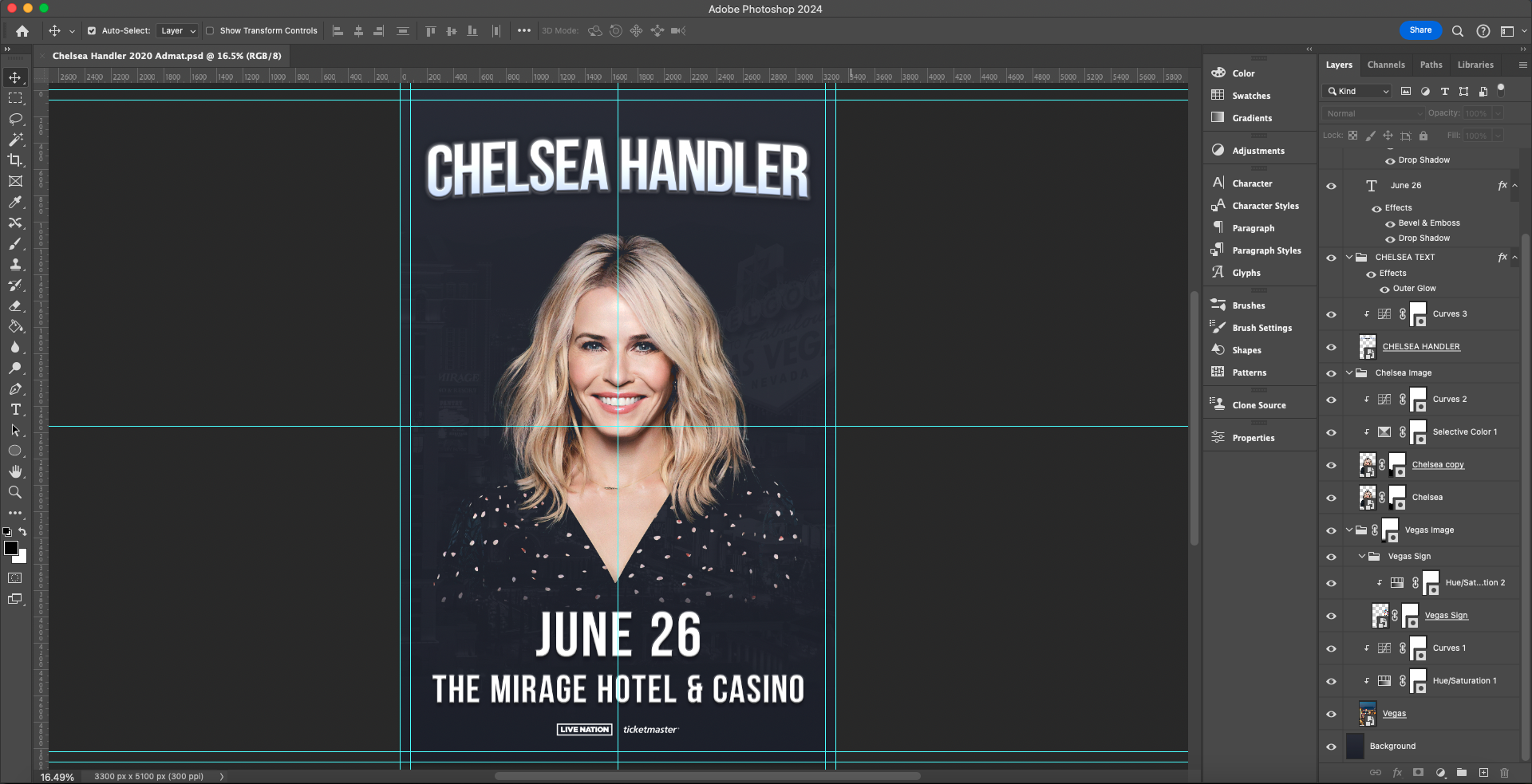
Task: Select the Magic Wand tool
Action: click(x=15, y=140)
